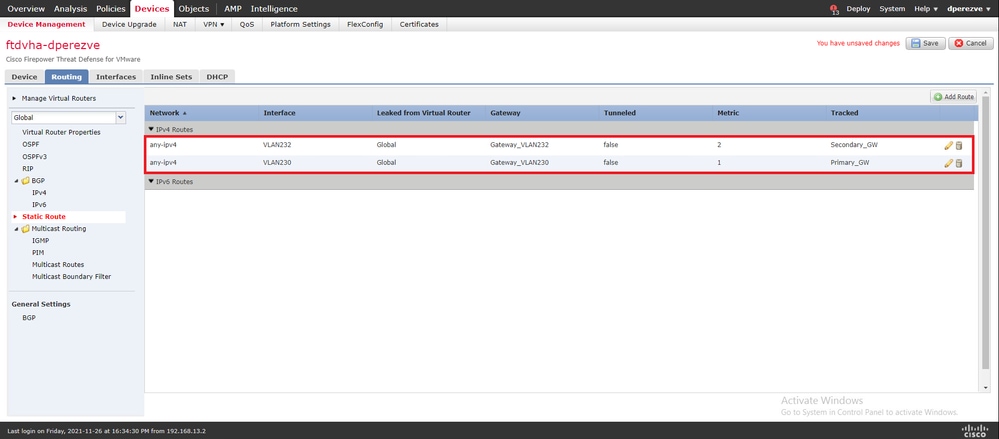
Task: Switch to the Inline Sets sub-tab
Action: tap(171, 76)
